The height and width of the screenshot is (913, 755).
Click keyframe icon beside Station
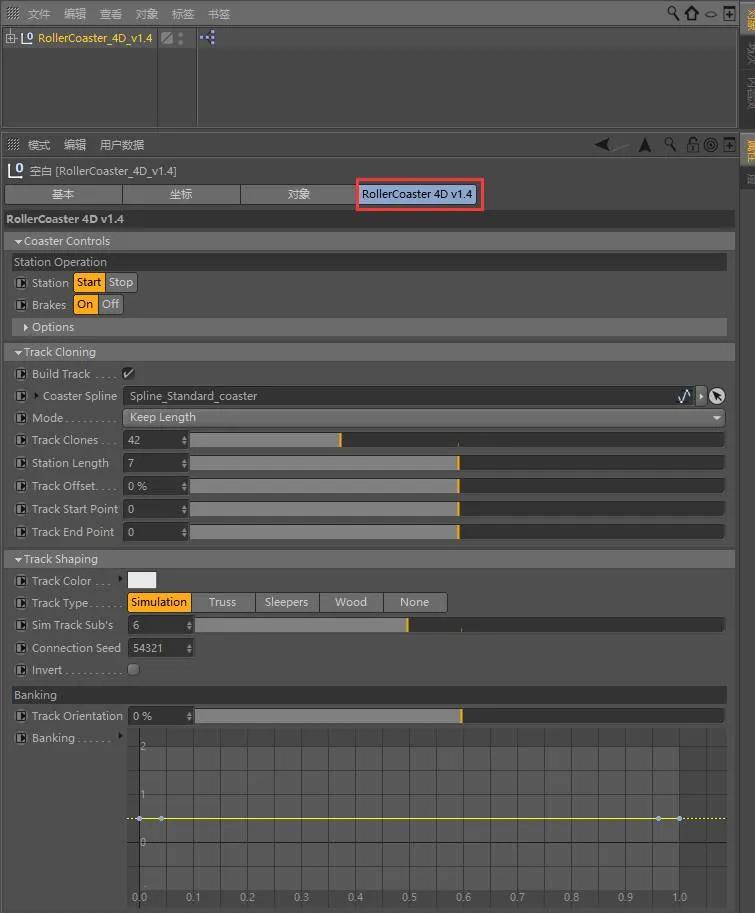tap(21, 283)
